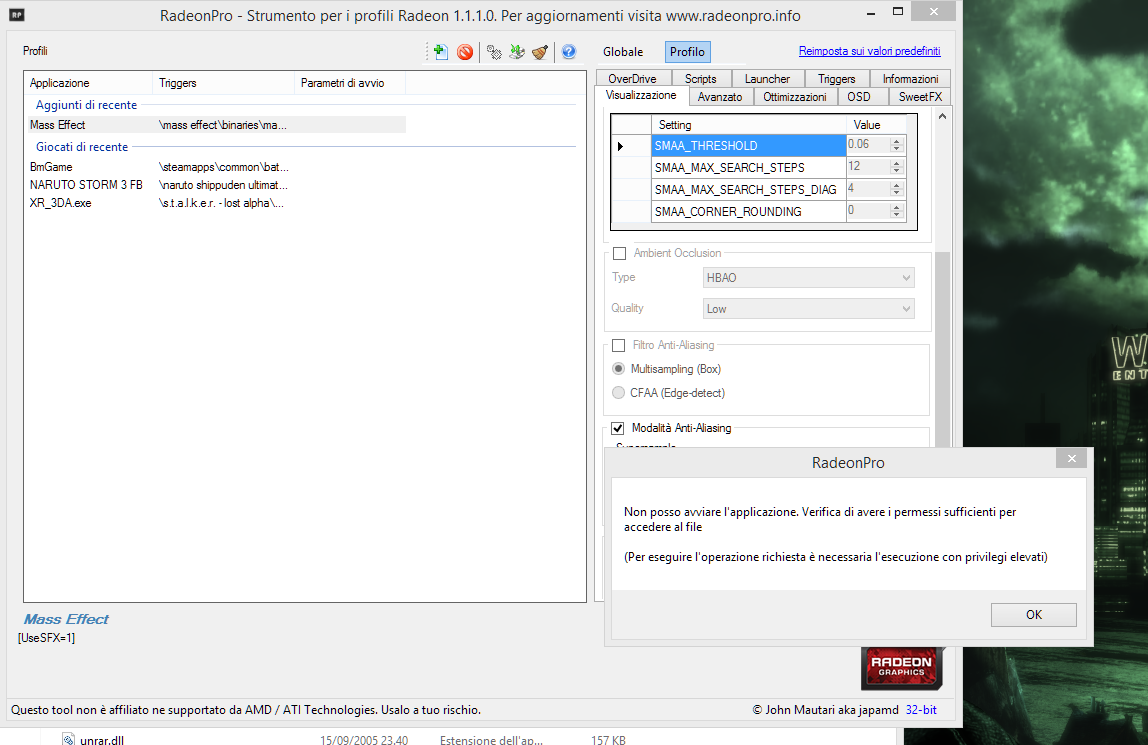Click the Triggers column header in the profile list
Image resolution: width=1148 pixels, height=745 pixels.
coord(223,83)
